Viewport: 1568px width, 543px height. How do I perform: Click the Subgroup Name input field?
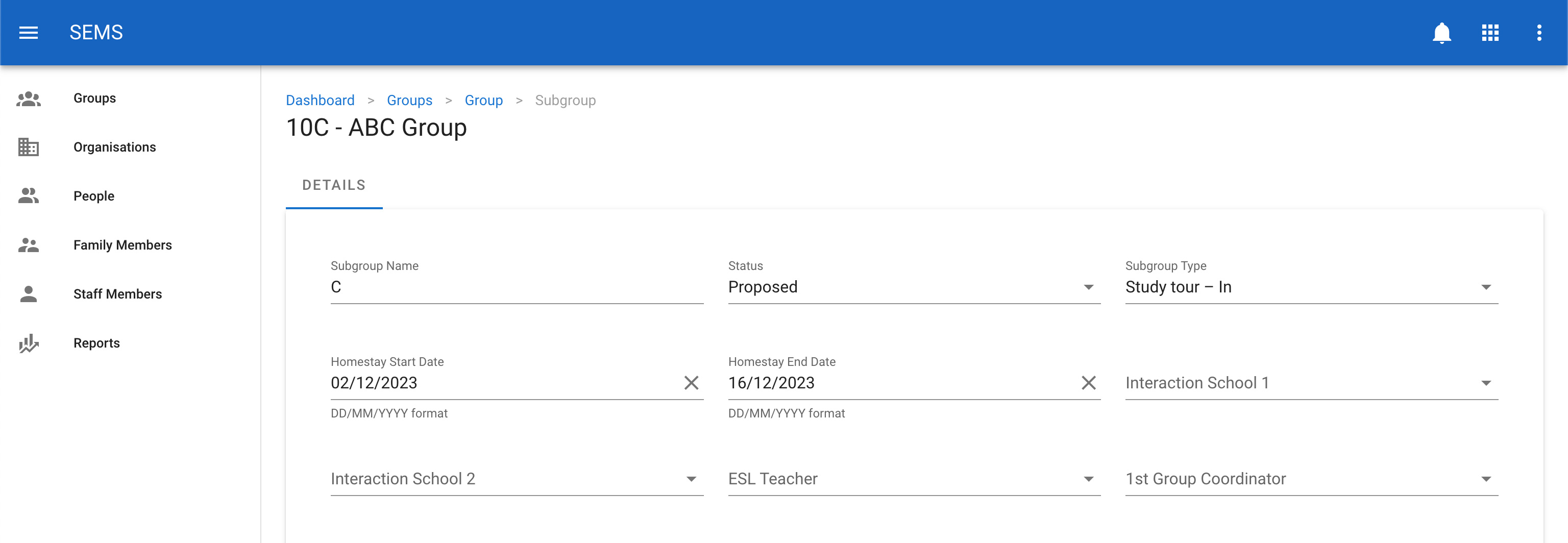516,287
